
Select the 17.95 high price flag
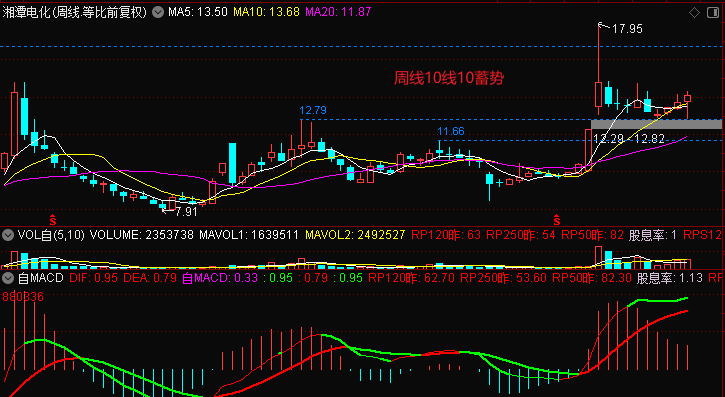[621, 28]
